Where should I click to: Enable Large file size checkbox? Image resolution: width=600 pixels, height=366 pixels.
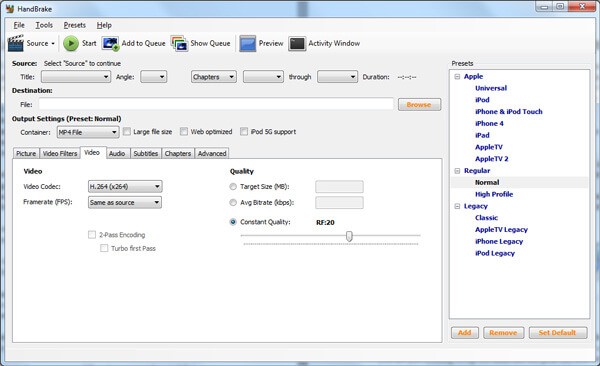click(127, 132)
